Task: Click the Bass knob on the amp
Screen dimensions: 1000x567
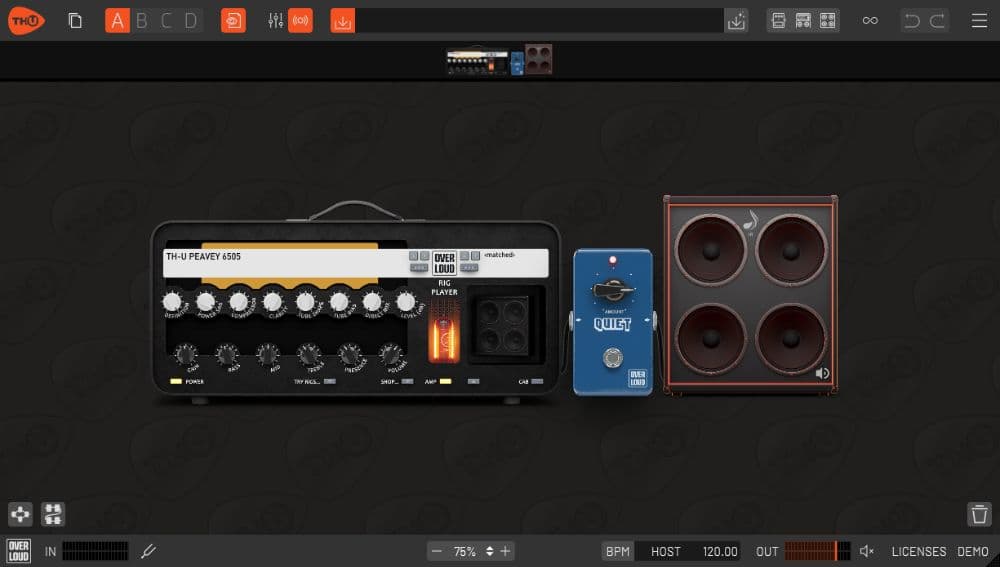Action: coord(227,354)
